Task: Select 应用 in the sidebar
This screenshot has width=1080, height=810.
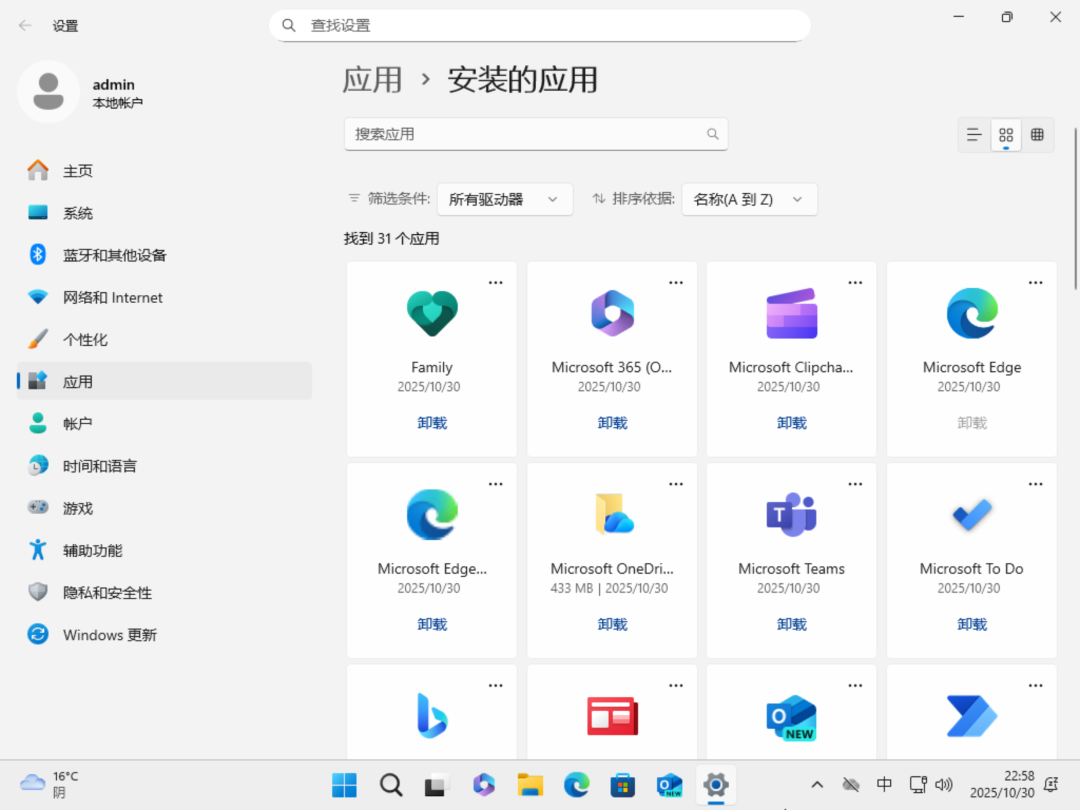Action: pyautogui.click(x=165, y=382)
